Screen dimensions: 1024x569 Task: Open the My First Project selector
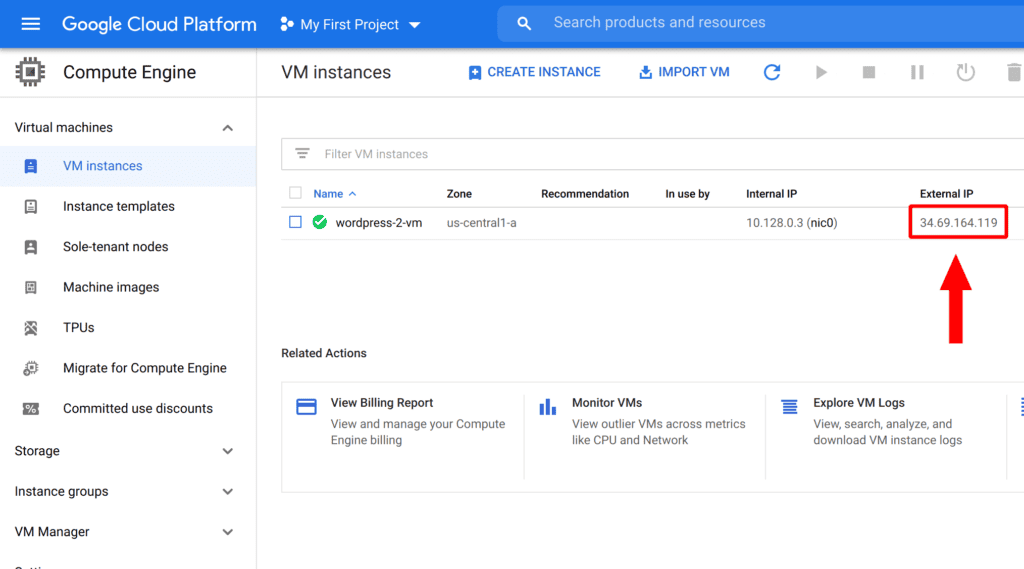351,25
